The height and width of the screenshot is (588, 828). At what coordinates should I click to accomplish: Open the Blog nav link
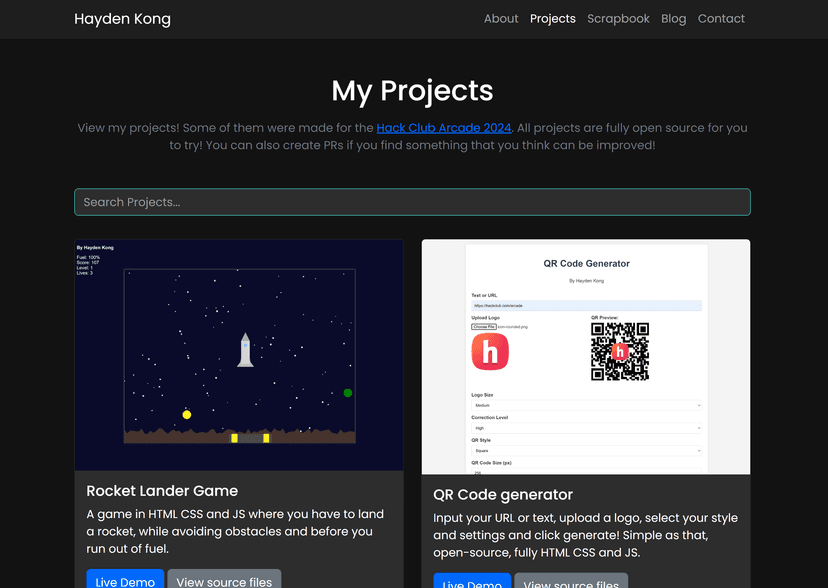click(x=673, y=18)
